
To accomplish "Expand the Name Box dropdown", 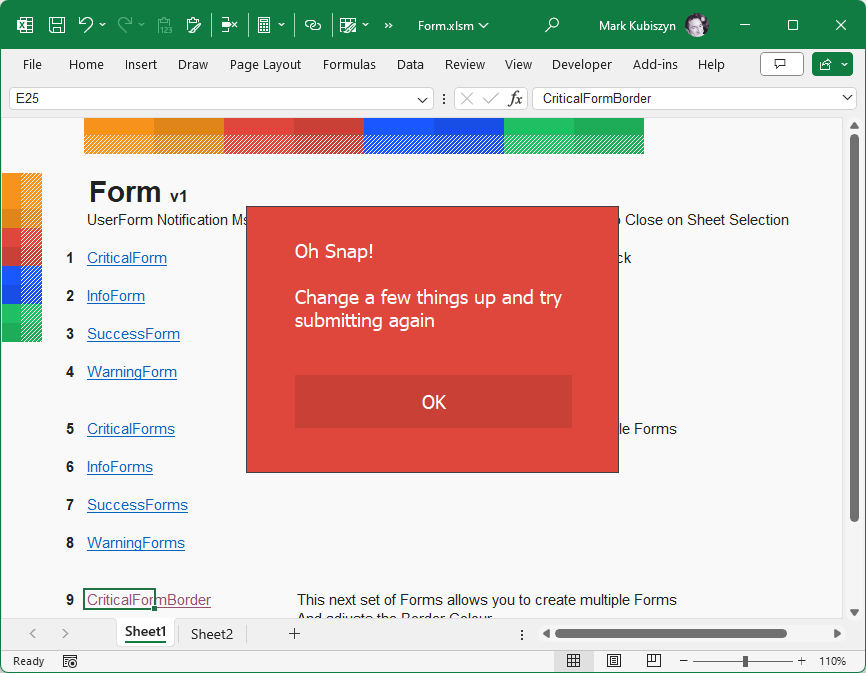I will tap(422, 99).
